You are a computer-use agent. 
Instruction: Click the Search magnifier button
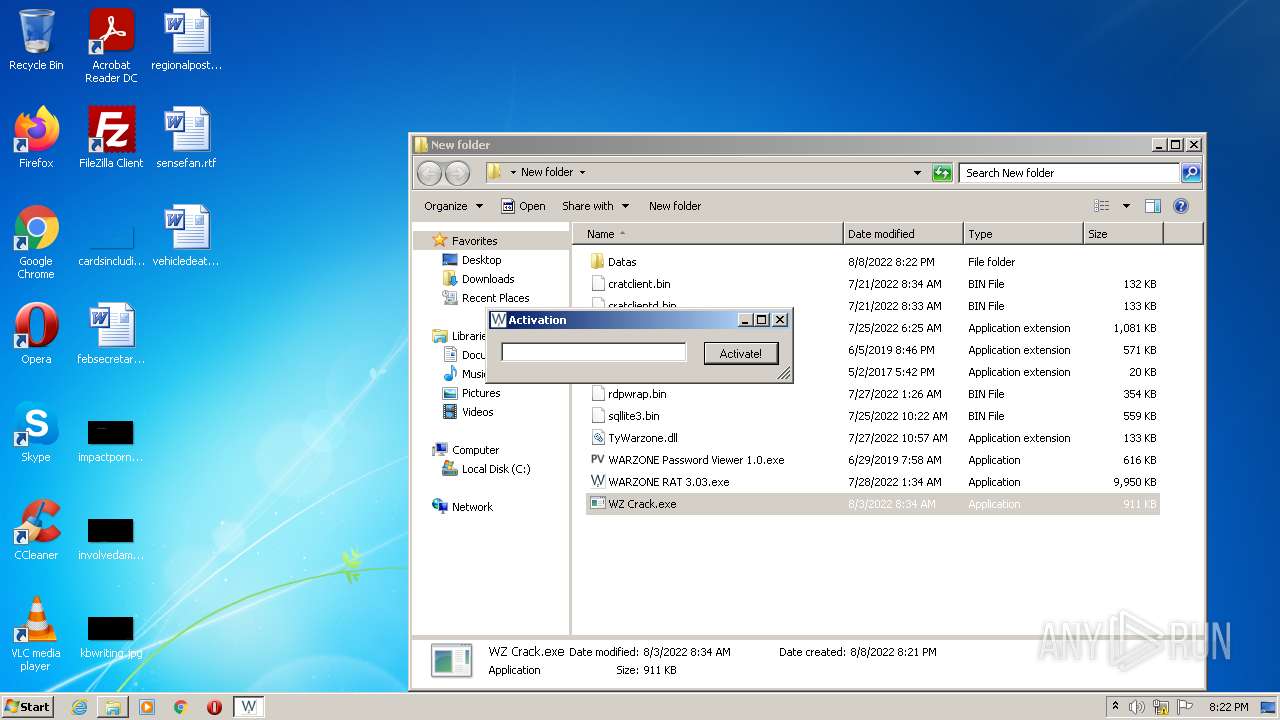click(1190, 173)
